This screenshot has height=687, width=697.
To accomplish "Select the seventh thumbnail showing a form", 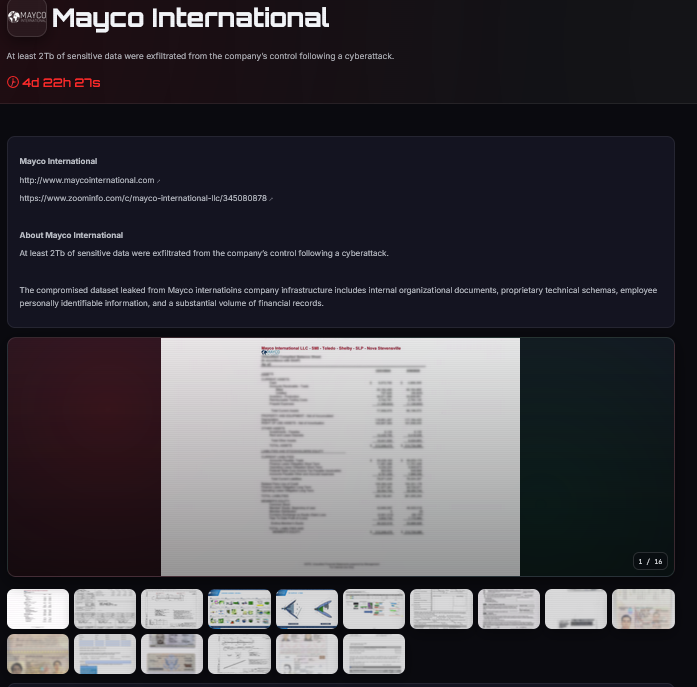I will [441, 609].
